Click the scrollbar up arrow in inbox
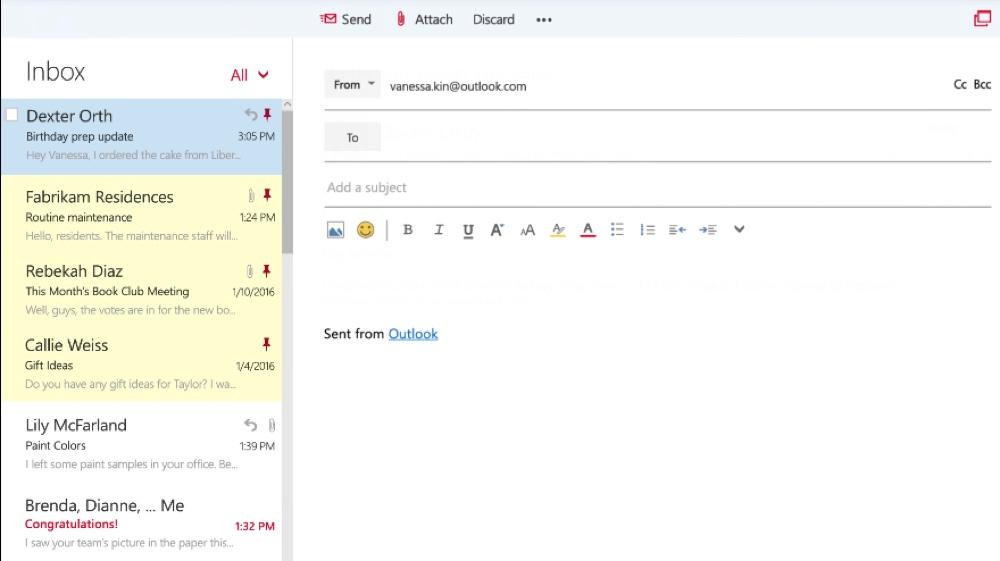1000x561 pixels. [287, 104]
